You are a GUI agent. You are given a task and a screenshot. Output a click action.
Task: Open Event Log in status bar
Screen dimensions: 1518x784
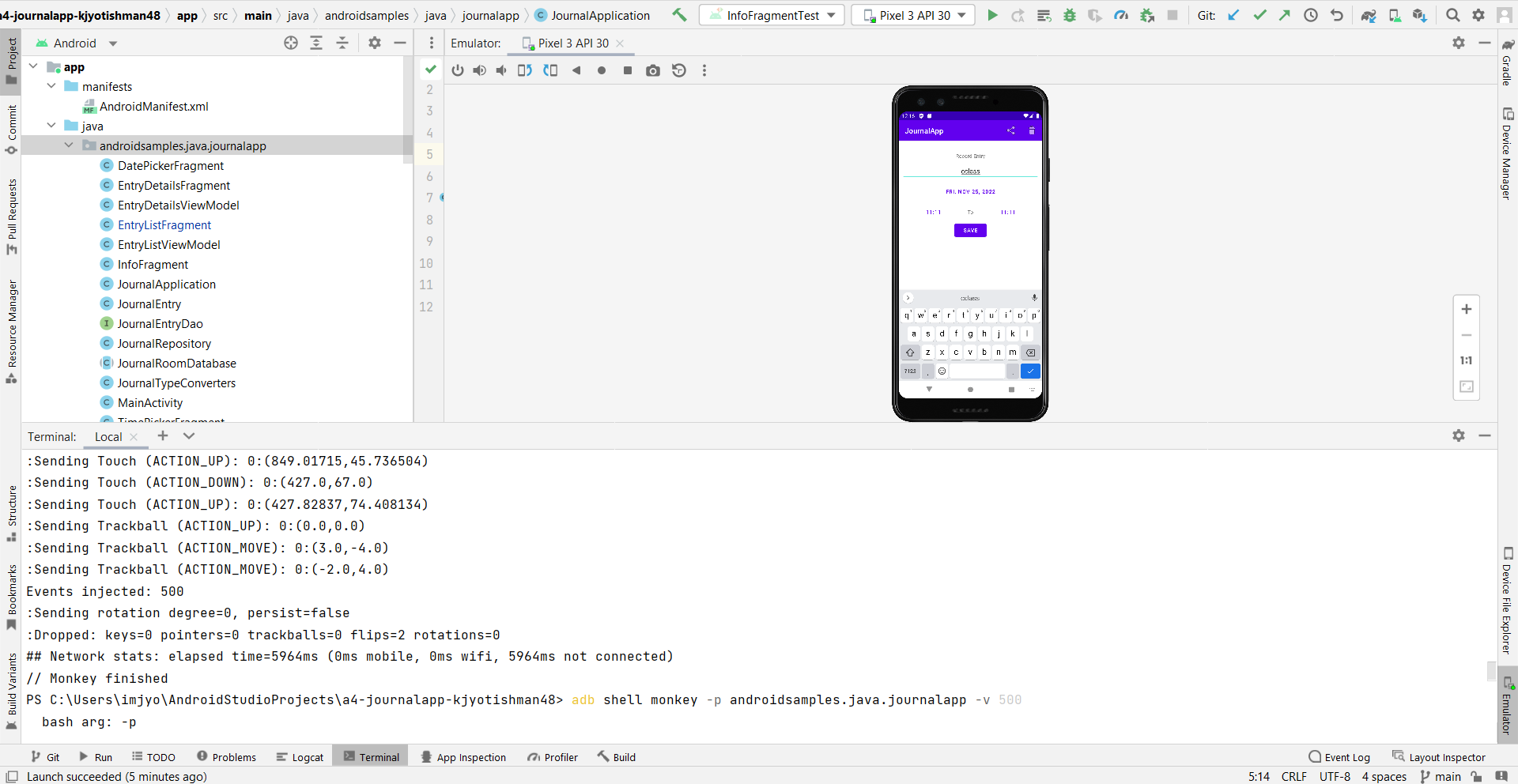[1339, 757]
